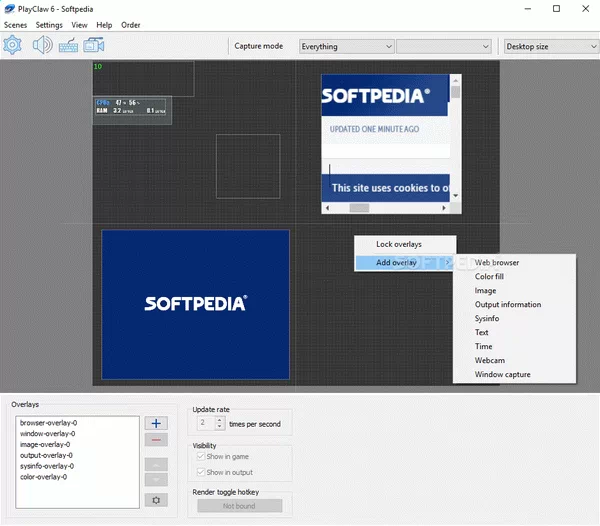This screenshot has width=600, height=526.
Task: Click the Not bound hotkey button
Action: [x=240, y=506]
